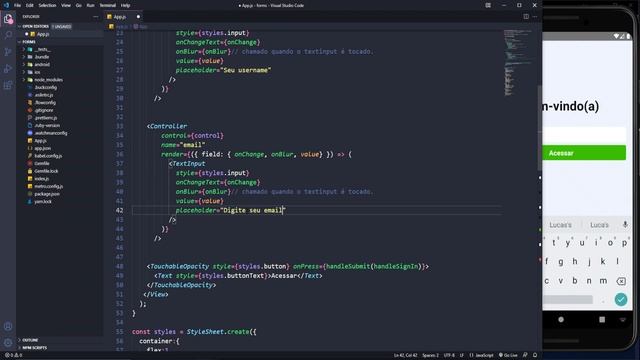Image resolution: width=640 pixels, height=360 pixels.
Task: Open the editor more actions ellipsis
Action: point(535,17)
